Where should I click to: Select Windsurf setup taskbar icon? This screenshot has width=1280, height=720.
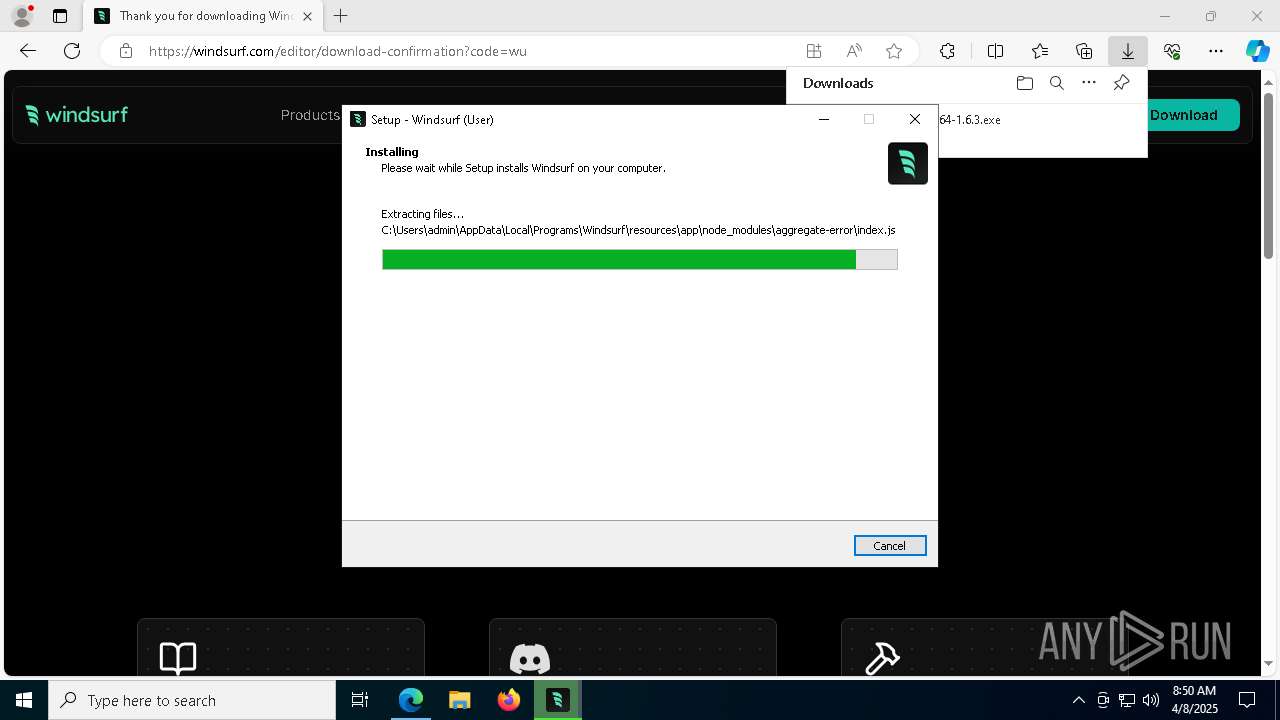point(558,700)
